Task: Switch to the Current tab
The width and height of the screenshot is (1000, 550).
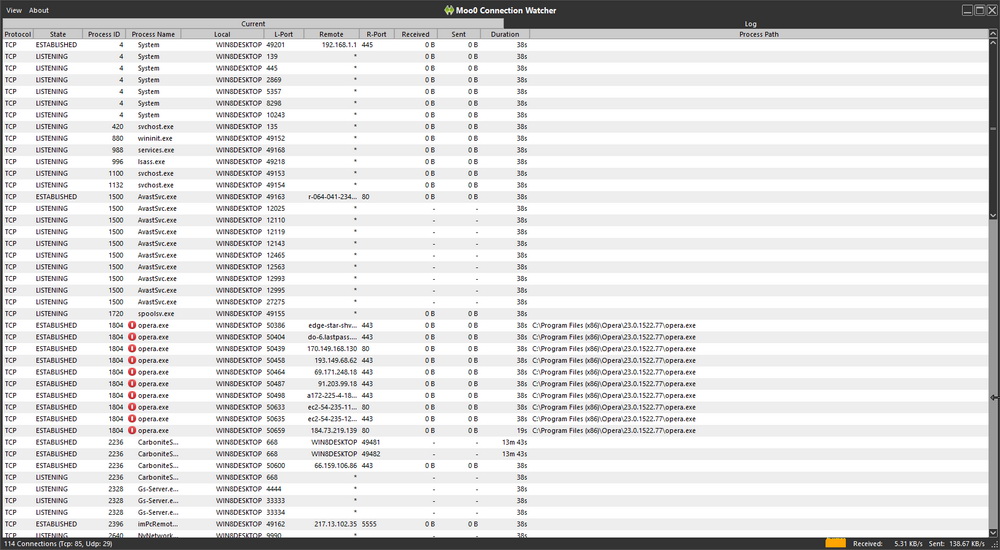Action: [x=253, y=24]
